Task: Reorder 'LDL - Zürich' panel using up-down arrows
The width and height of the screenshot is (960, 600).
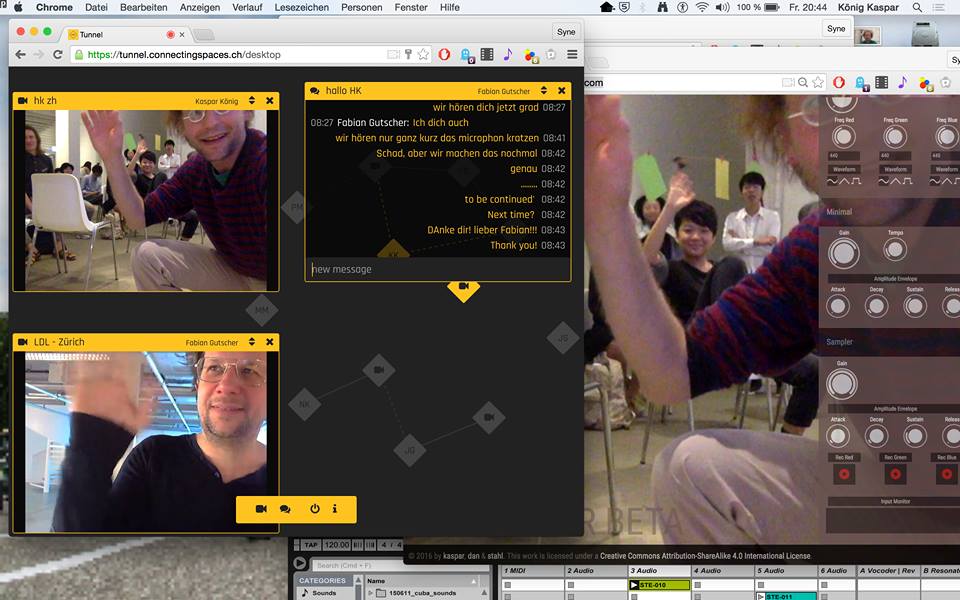Action: (252, 342)
